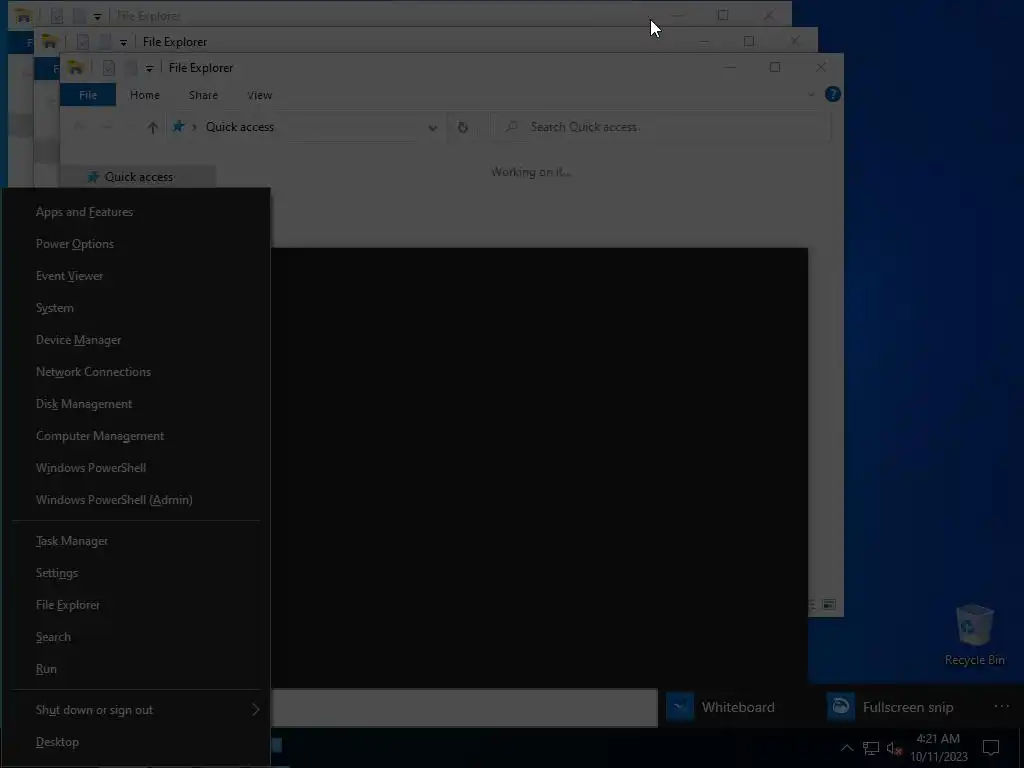1024x768 pixels.
Task: Open the clock showing 4:21 AM
Action: coord(938,748)
